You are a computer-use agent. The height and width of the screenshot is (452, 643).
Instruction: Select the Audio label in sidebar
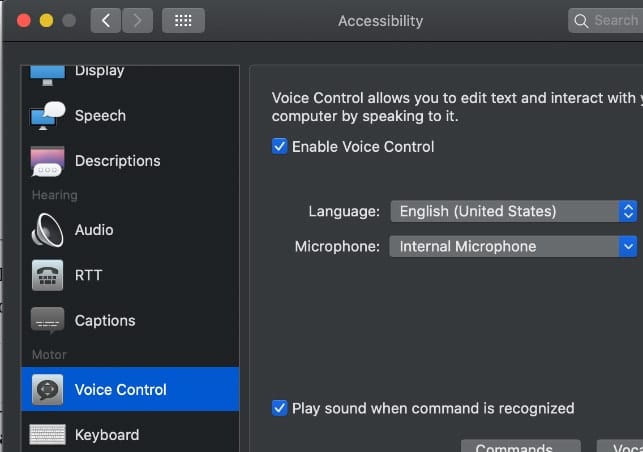click(x=94, y=230)
